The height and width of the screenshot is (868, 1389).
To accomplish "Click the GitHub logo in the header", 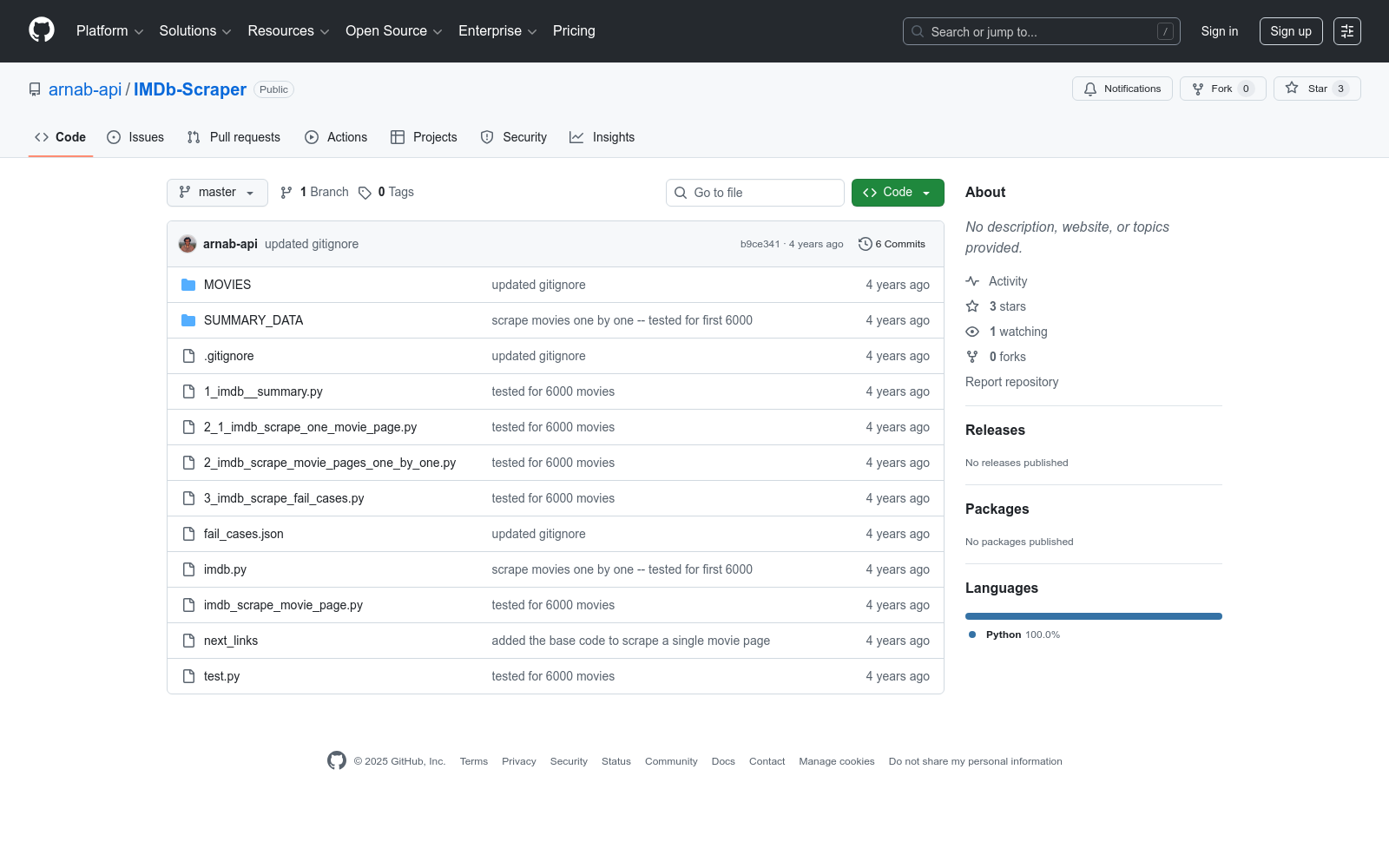I will (42, 30).
